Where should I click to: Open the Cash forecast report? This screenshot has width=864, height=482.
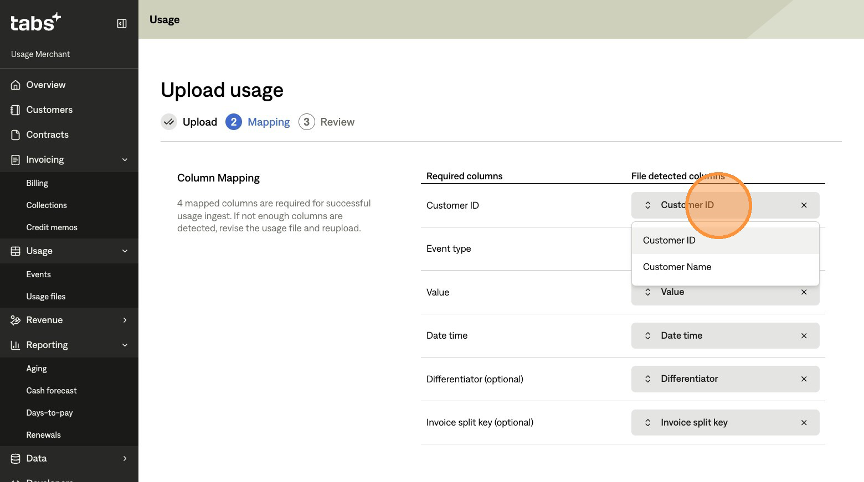tap(51, 391)
